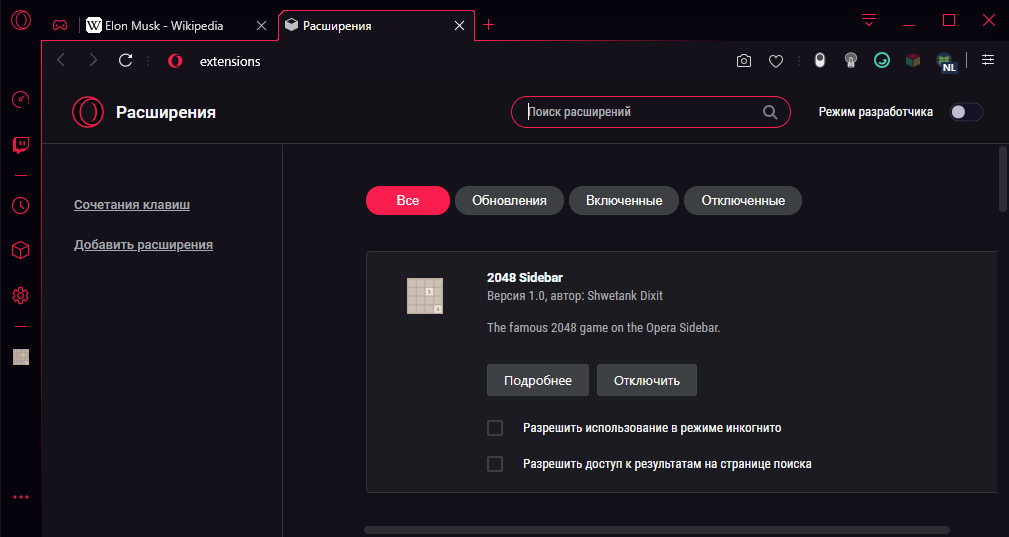This screenshot has height=537, width=1009.
Task: Open Extensions cube icon in sidebar
Action: (x=21, y=250)
